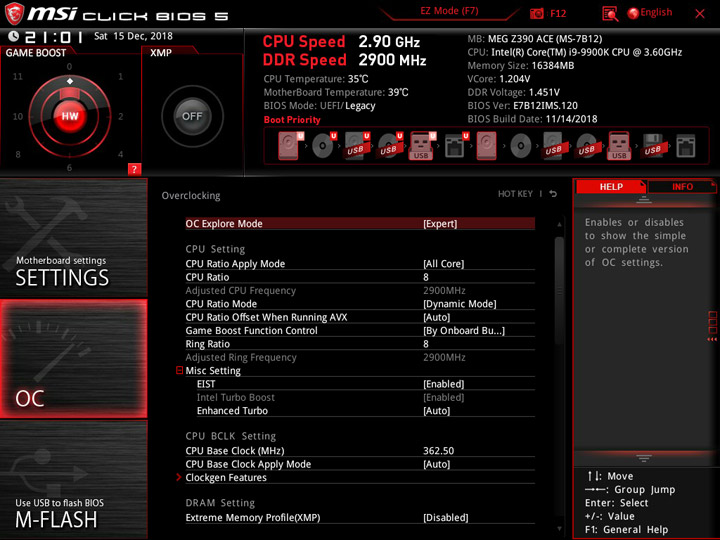This screenshot has height=540, width=720.
Task: Select the UEFI hard disk boot device icon
Action: [290, 146]
